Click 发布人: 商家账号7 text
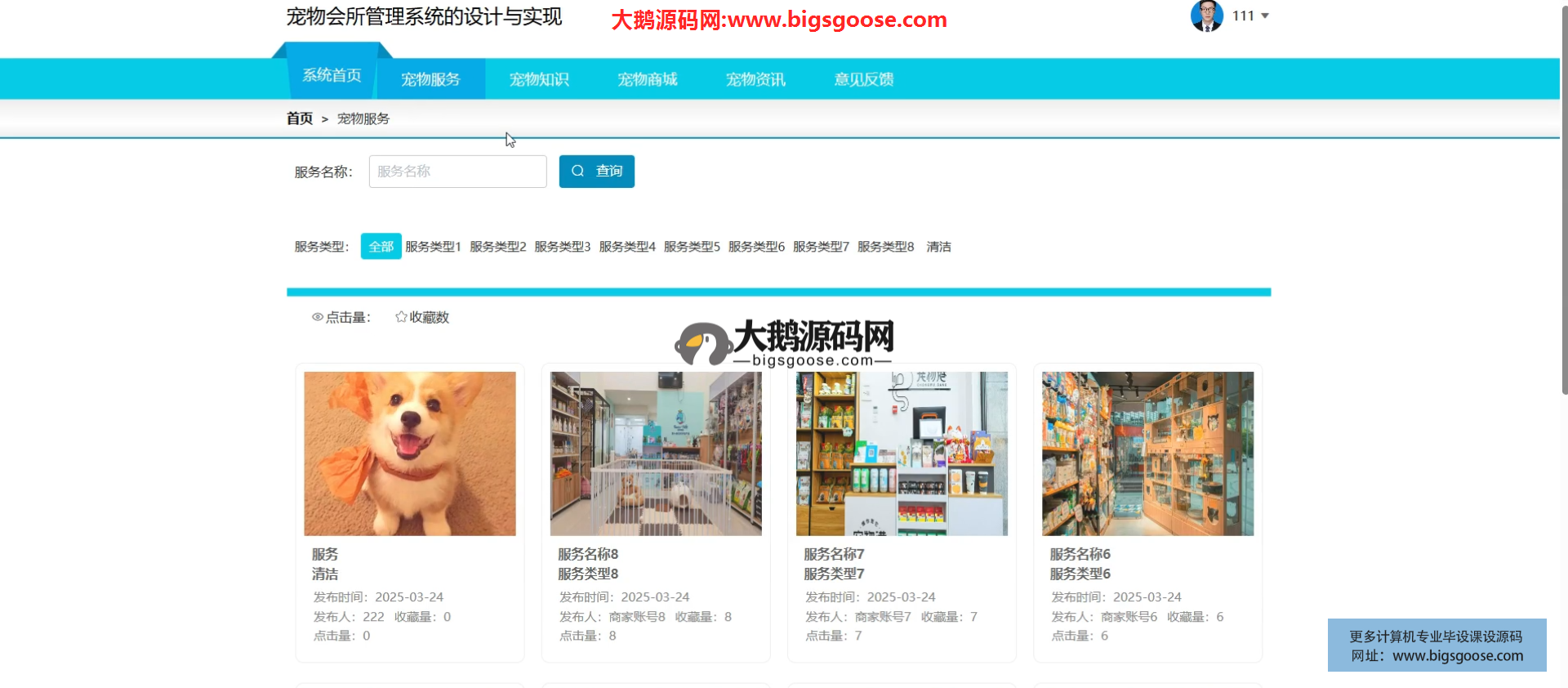The image size is (1568, 688). pyautogui.click(x=858, y=617)
